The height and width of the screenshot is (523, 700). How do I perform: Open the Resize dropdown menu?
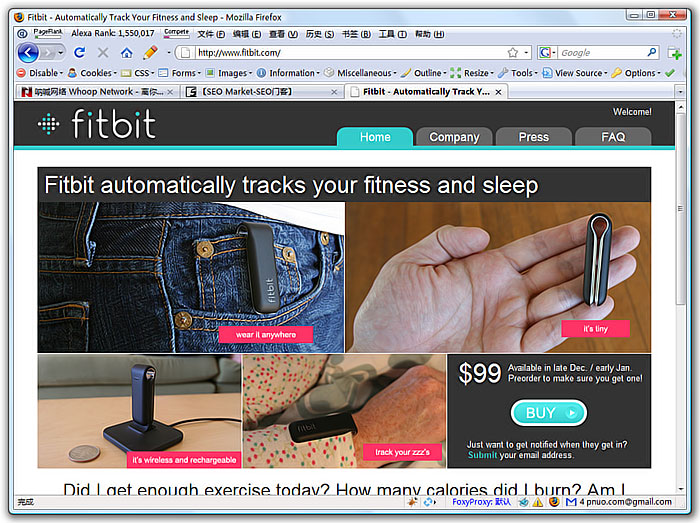coord(472,73)
